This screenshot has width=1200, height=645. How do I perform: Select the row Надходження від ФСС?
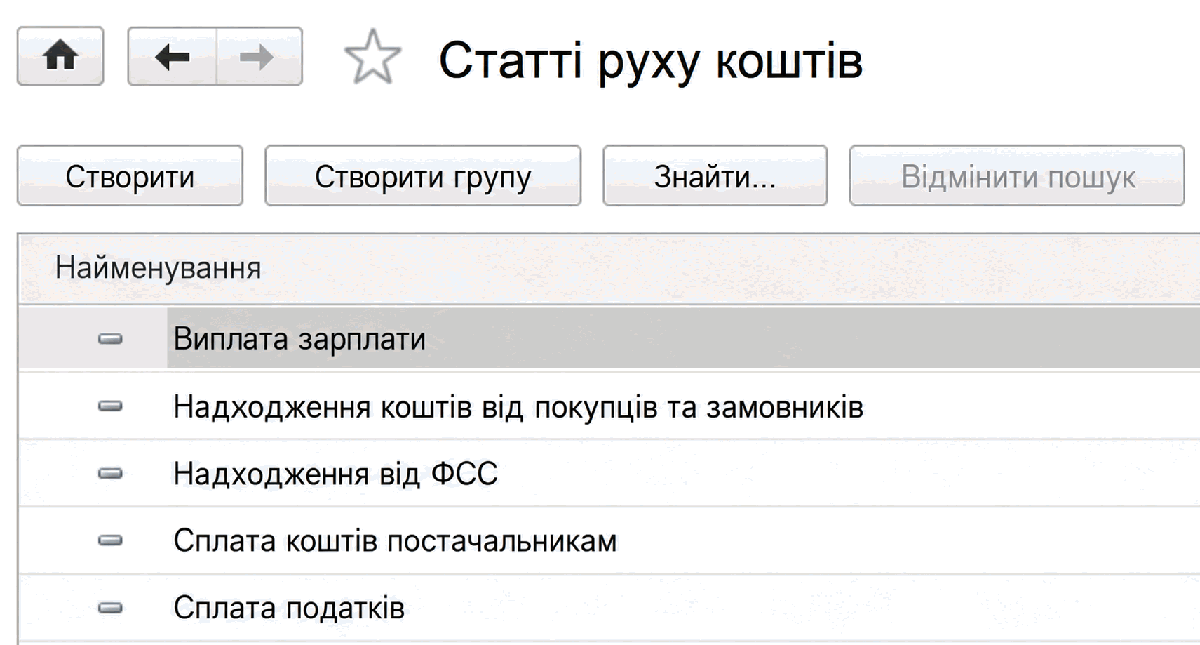tap(609, 474)
